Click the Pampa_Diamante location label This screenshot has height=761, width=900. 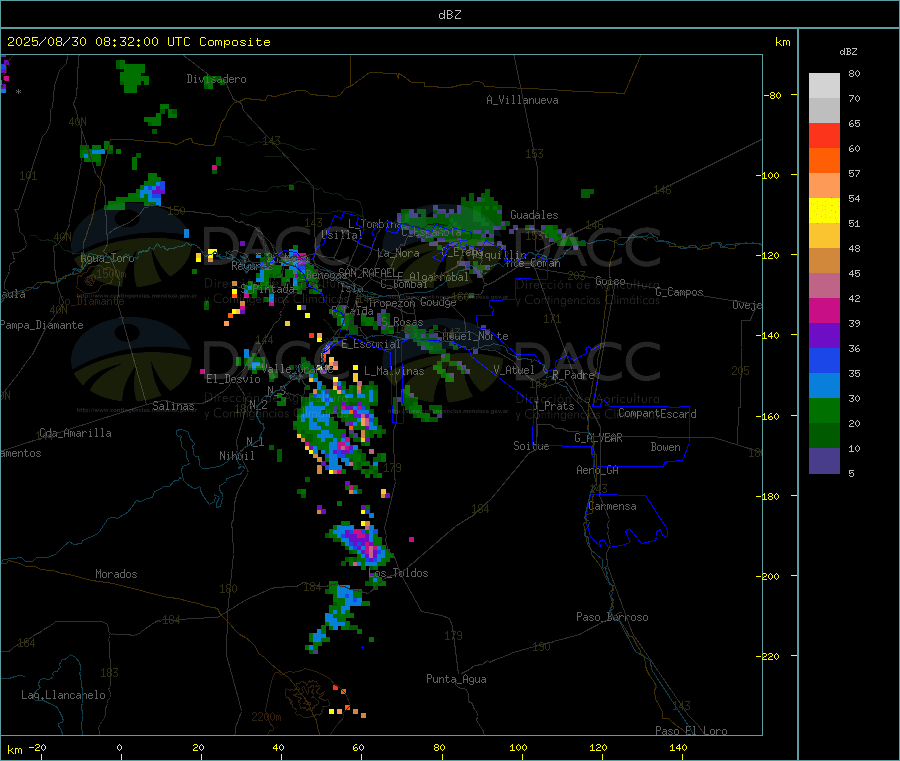42,325
